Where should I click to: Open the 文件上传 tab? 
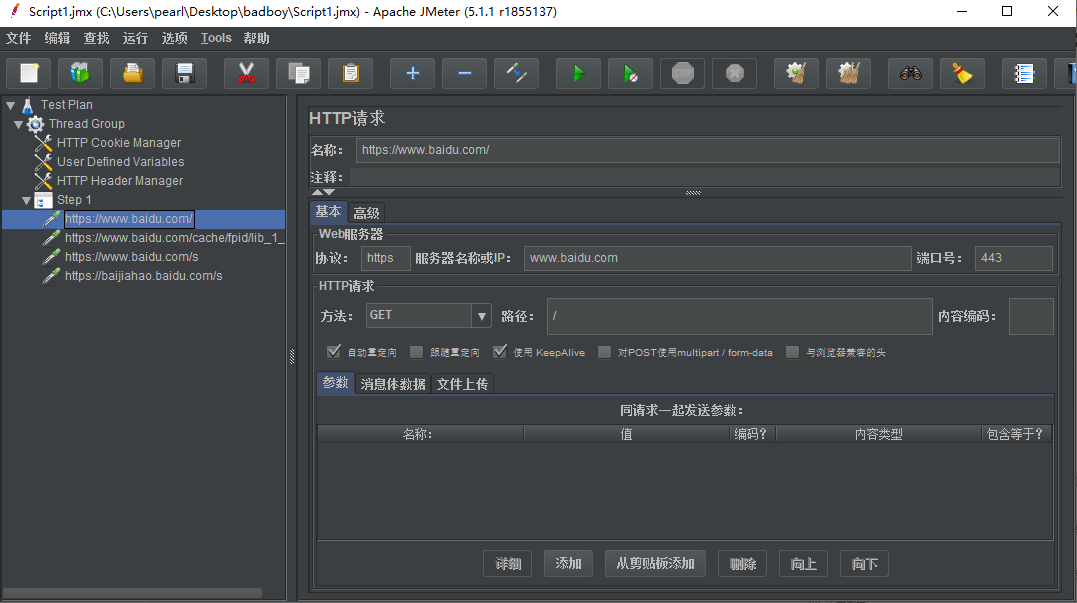(462, 384)
